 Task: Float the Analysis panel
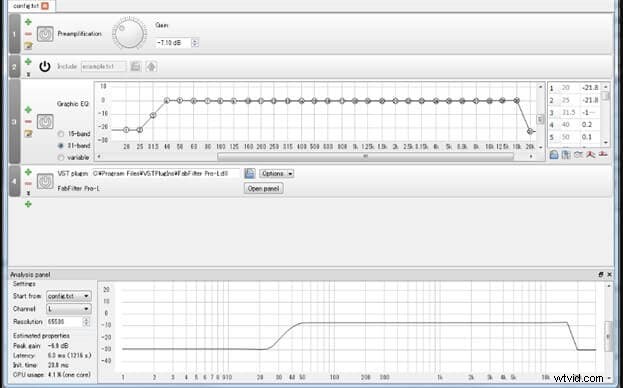tap(601, 274)
